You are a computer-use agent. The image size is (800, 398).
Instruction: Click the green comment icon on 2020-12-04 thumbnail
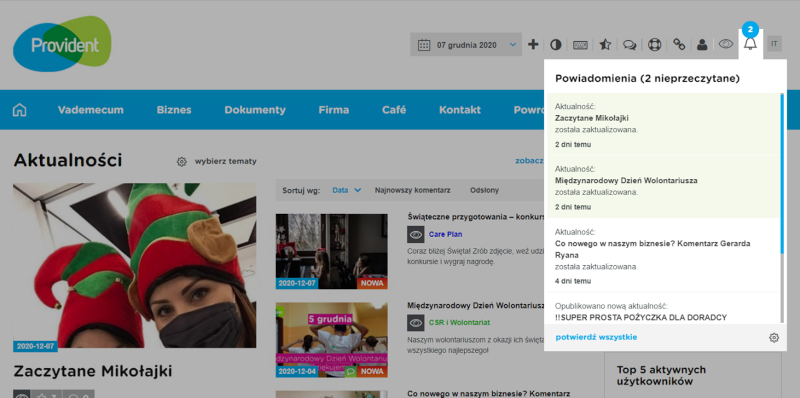click(351, 371)
